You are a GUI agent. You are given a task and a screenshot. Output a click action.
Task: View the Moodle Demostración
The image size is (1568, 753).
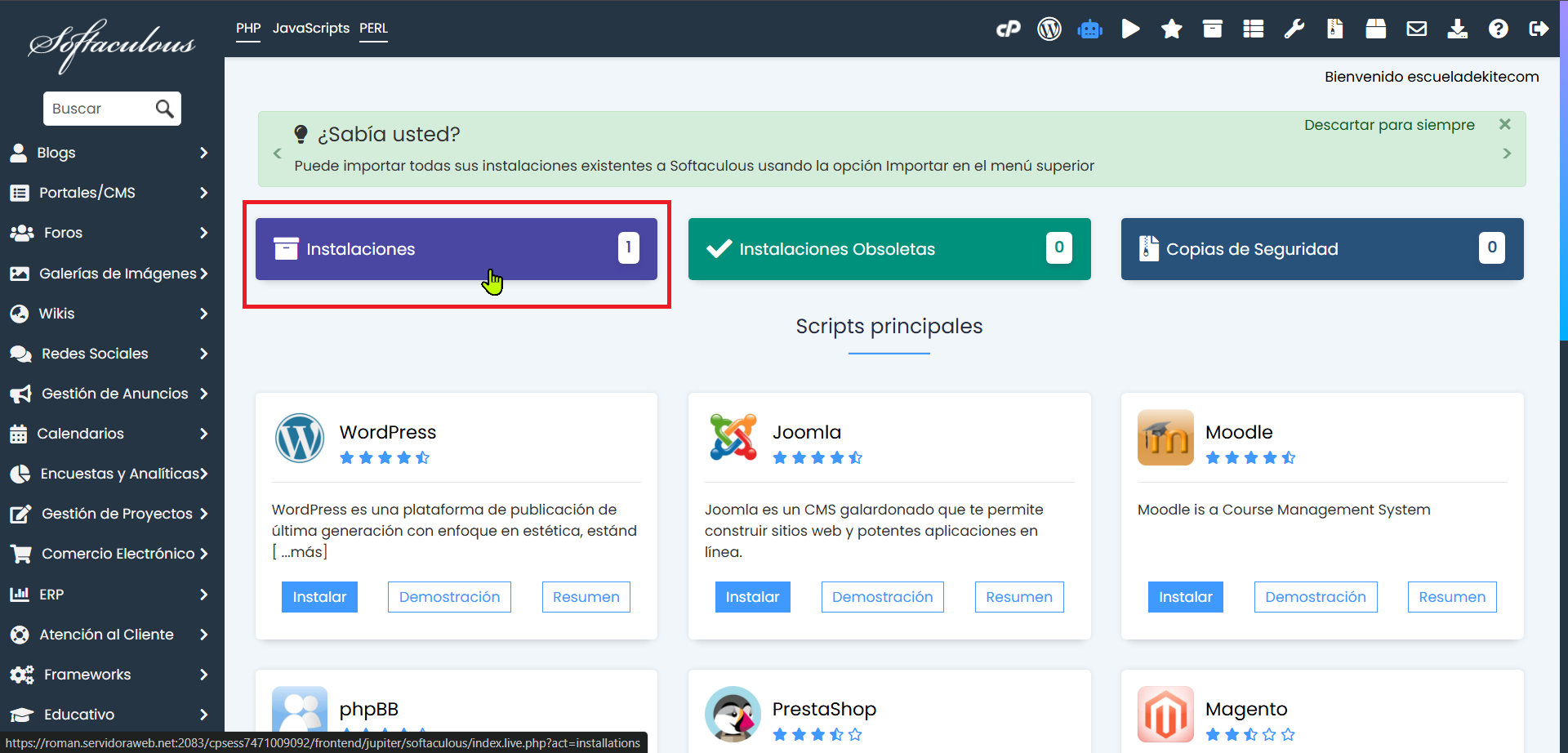(1316, 597)
